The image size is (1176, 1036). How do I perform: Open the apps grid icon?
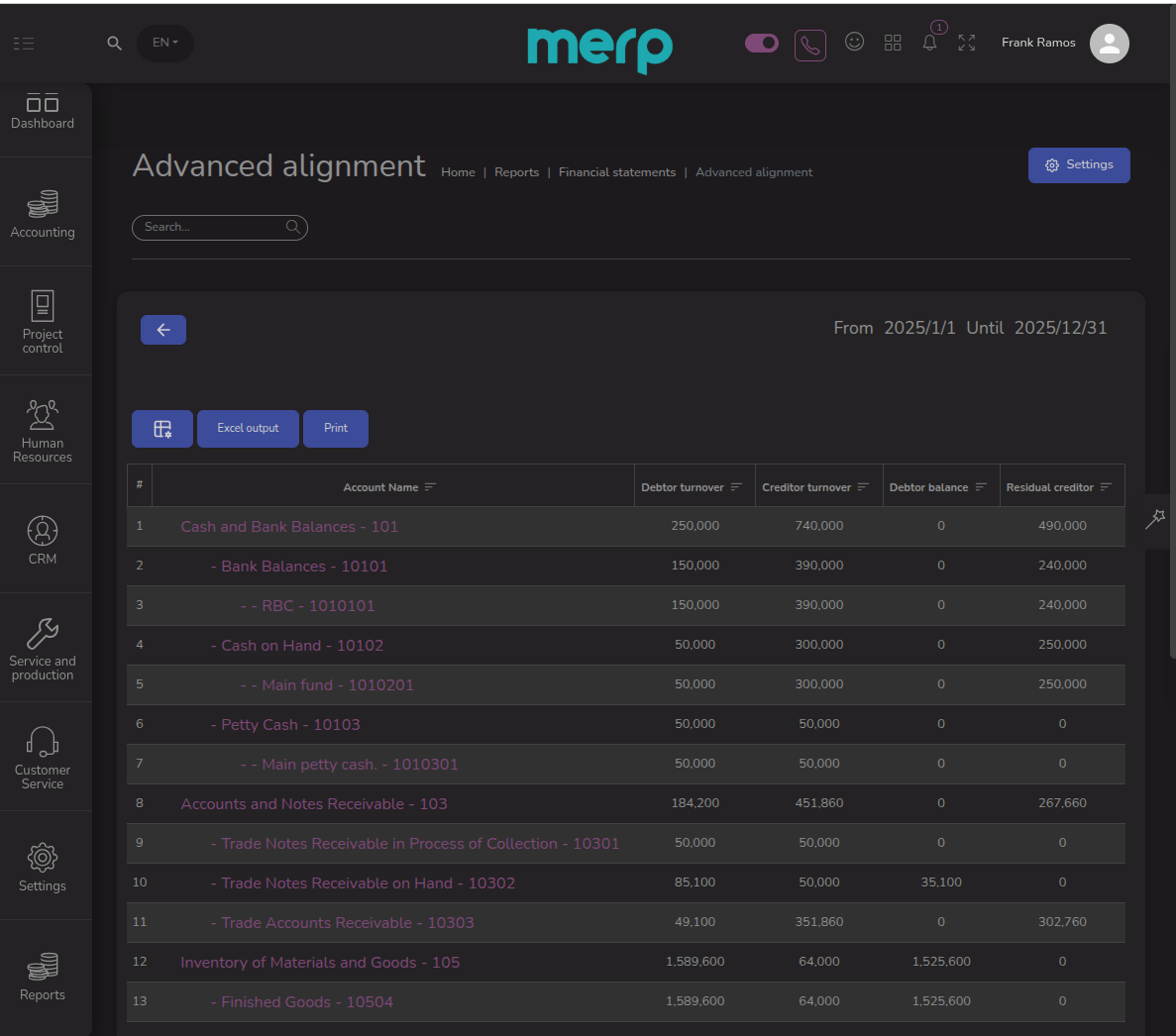pyautogui.click(x=893, y=43)
